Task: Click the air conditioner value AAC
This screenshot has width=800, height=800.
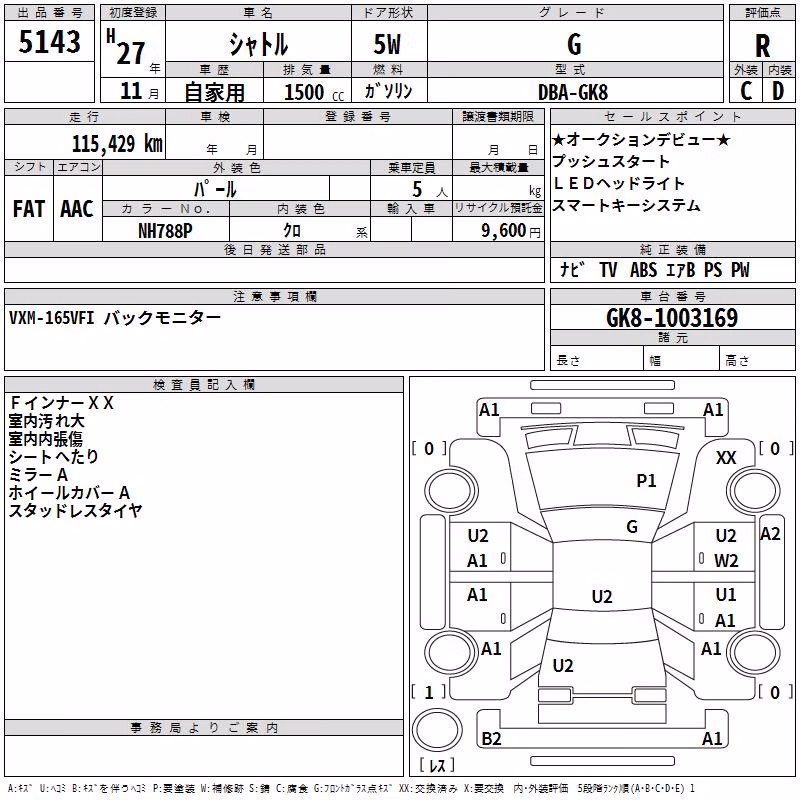Action: point(77,209)
